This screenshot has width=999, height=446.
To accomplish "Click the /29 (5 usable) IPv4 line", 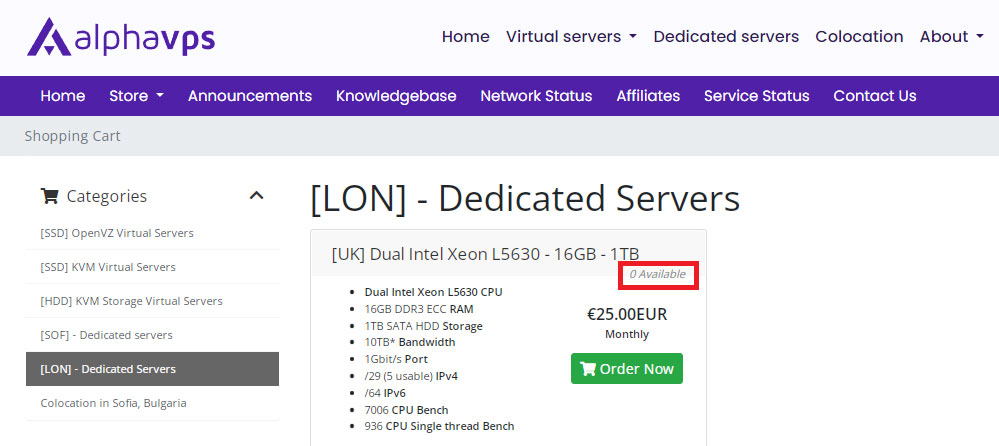I will pos(411,377).
